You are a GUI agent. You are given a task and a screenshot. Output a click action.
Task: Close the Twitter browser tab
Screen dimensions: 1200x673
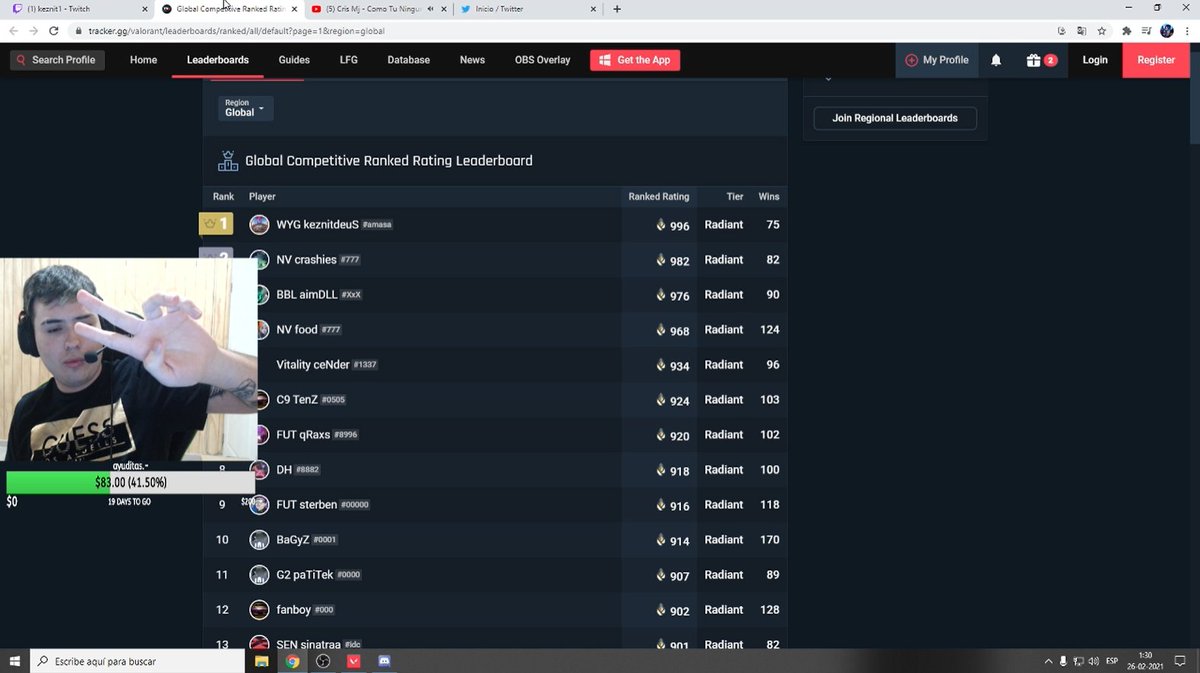coord(593,9)
